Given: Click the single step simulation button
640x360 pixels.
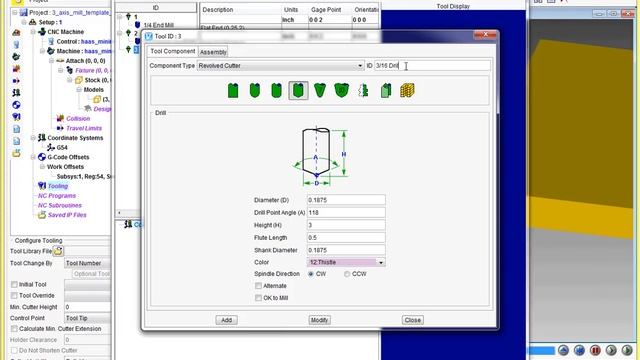Looking at the screenshot, I should pos(611,350).
